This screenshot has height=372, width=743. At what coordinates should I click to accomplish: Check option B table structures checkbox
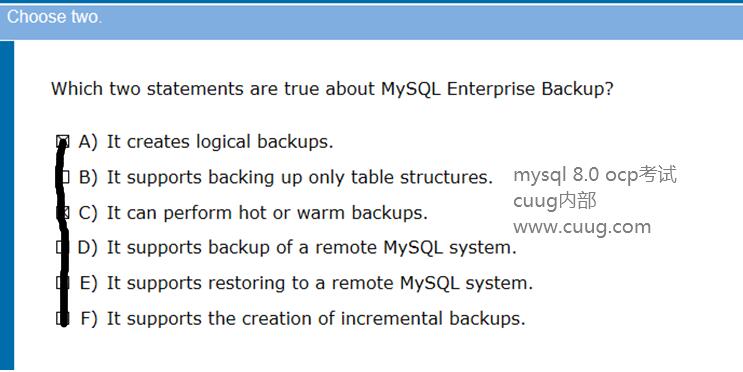pos(63,177)
